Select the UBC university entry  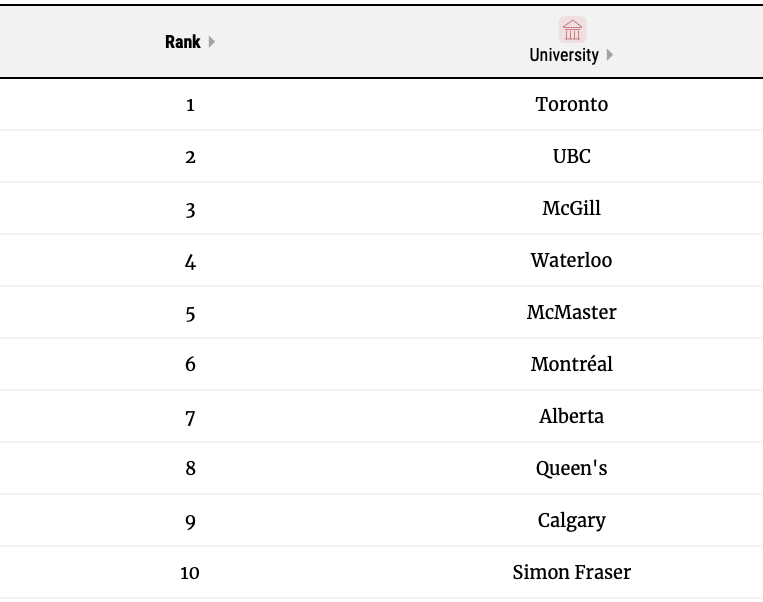571,156
